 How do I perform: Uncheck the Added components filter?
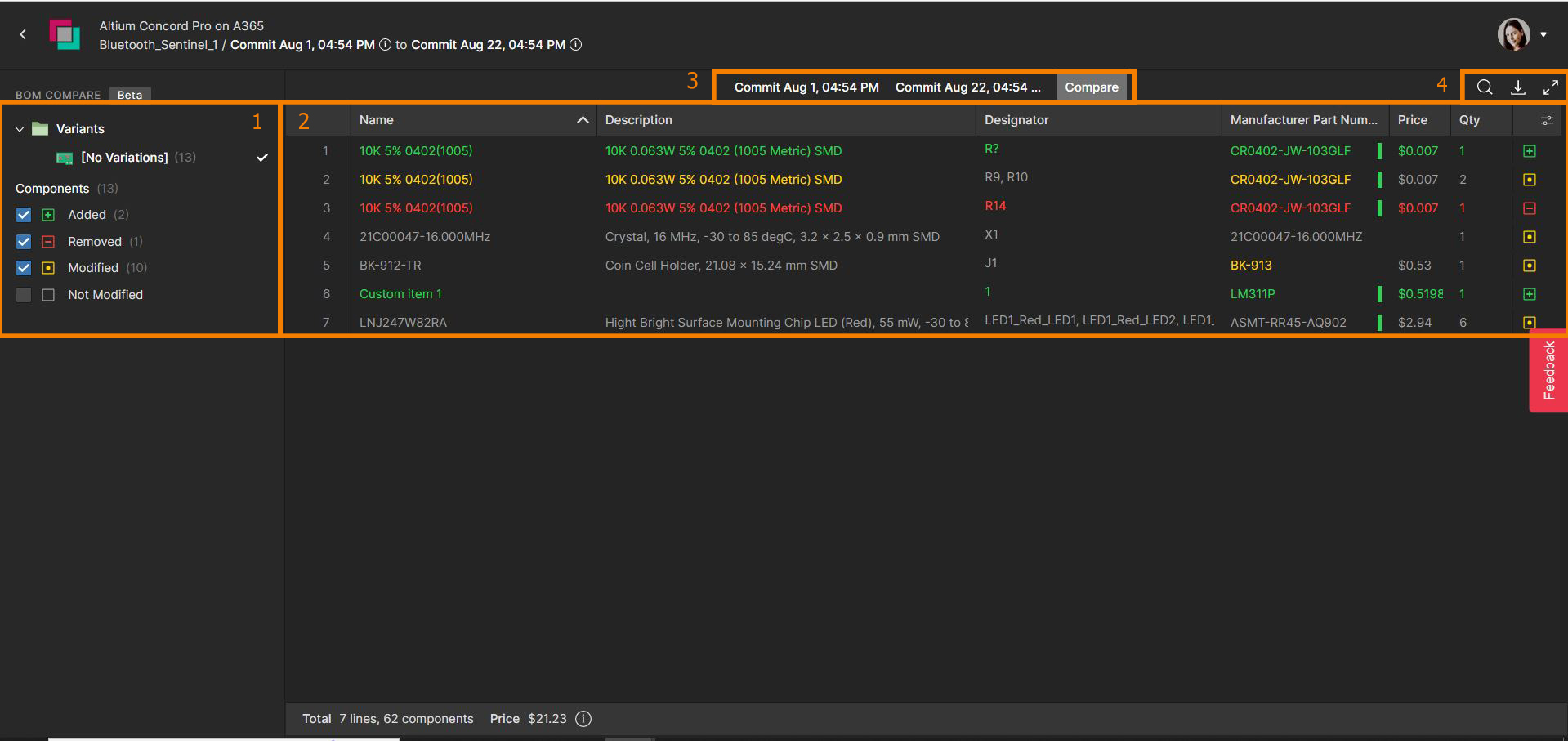[x=23, y=214]
